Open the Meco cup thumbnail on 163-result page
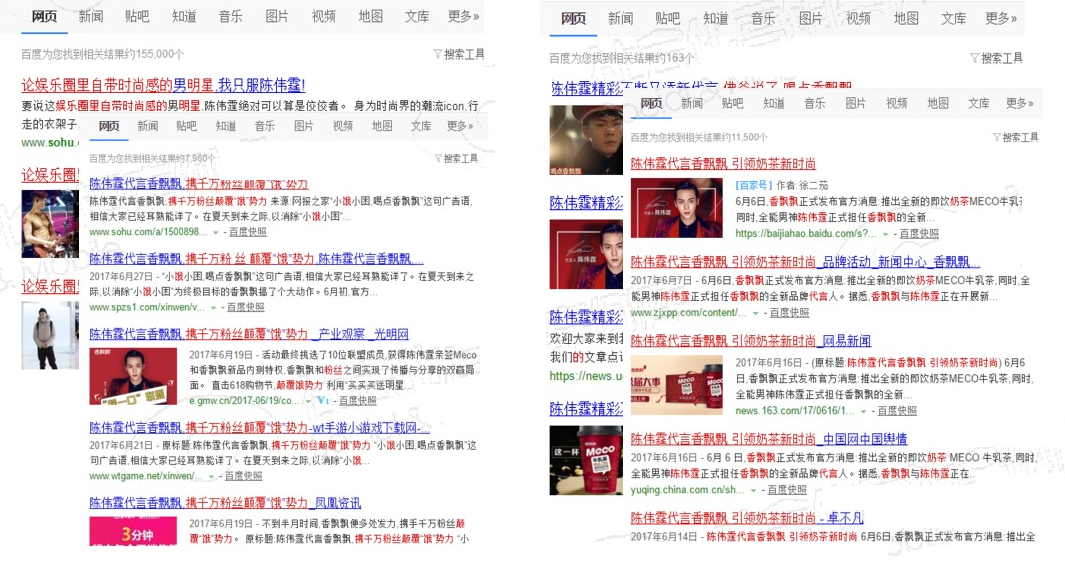 coord(585,460)
